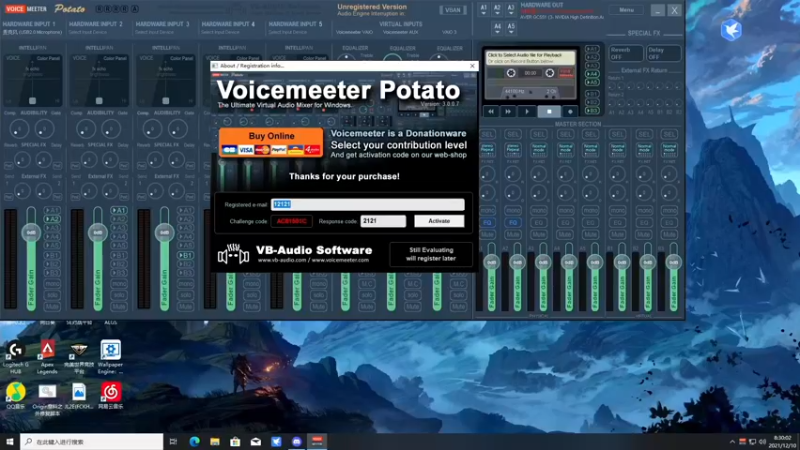Open the Windows Start menu
Image resolution: width=800 pixels, height=450 pixels.
(10, 441)
